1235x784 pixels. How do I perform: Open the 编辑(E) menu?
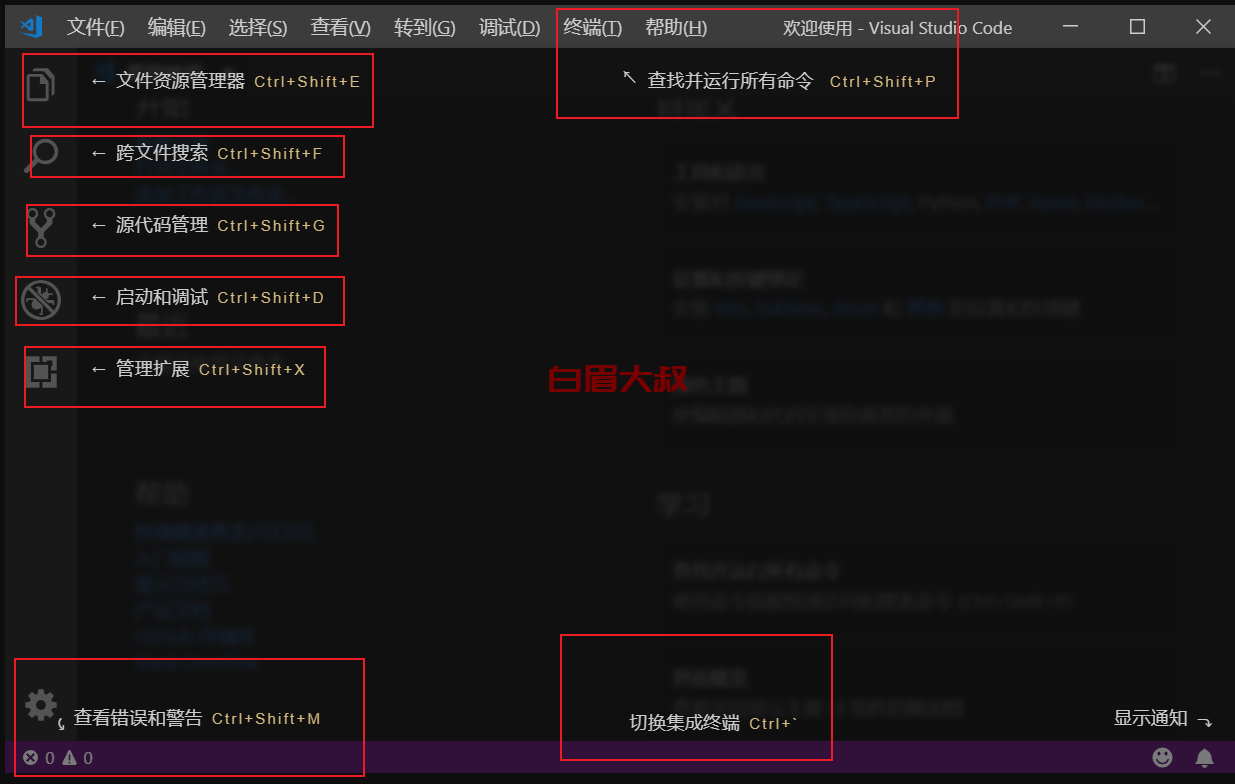tap(177, 28)
